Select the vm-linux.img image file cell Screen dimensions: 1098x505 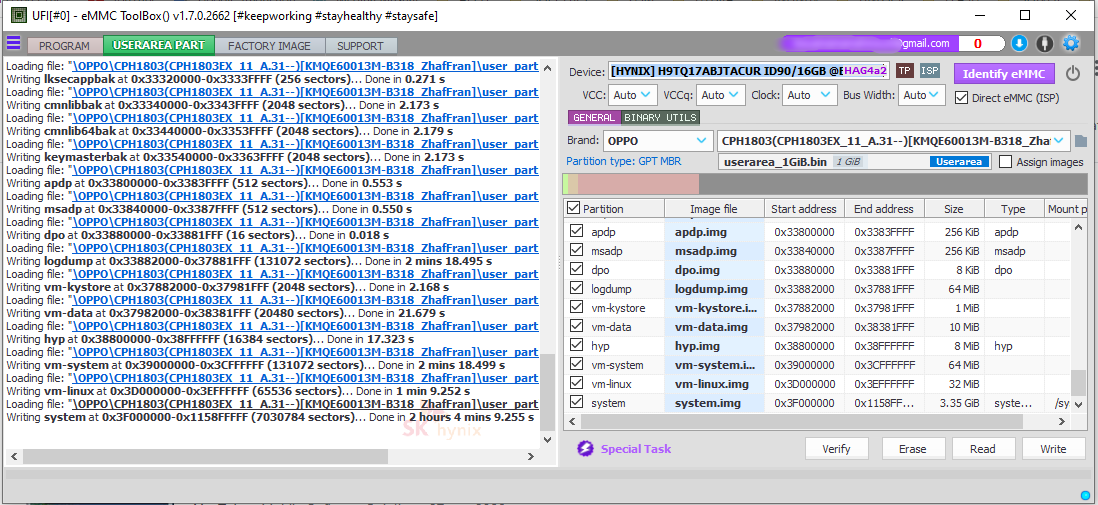click(x=714, y=384)
